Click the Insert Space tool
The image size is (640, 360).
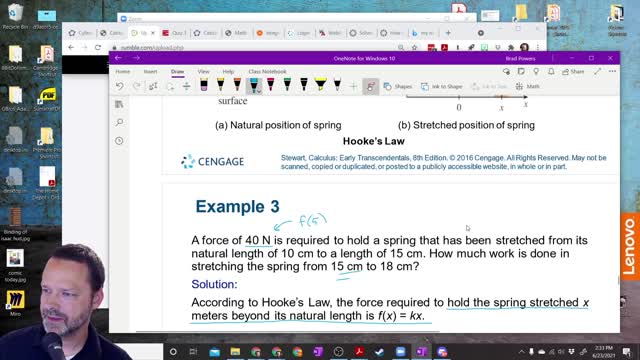coord(187,87)
